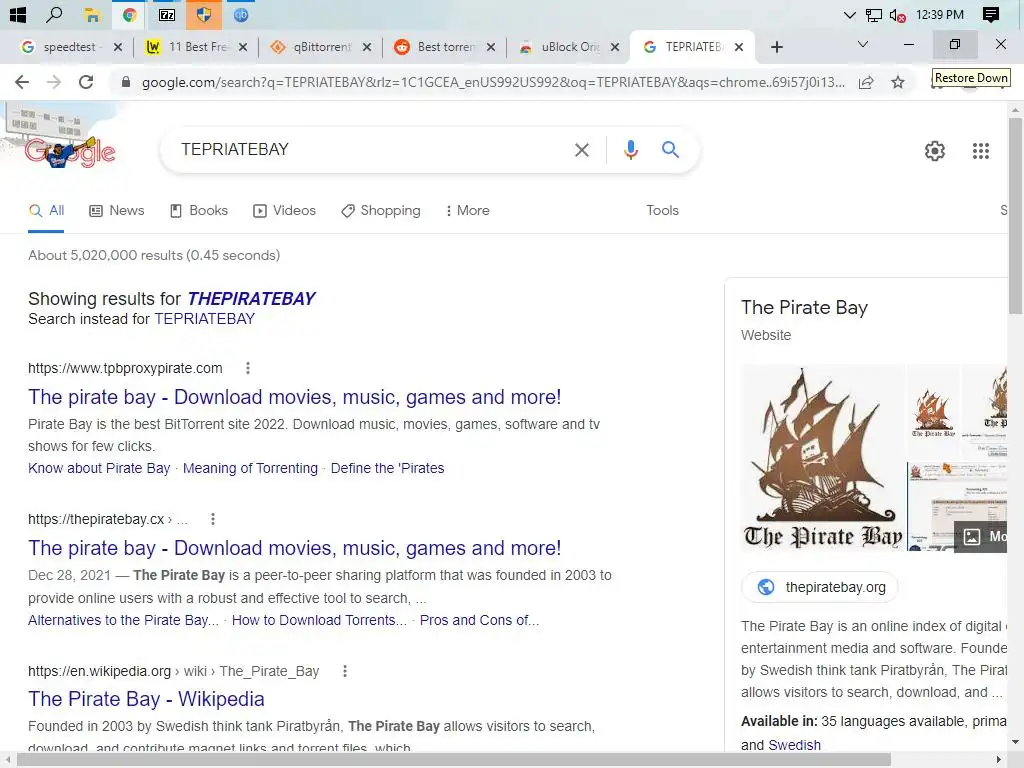This screenshot has width=1024, height=768.
Task: Open File Explorer from the taskbar
Action: 92,15
